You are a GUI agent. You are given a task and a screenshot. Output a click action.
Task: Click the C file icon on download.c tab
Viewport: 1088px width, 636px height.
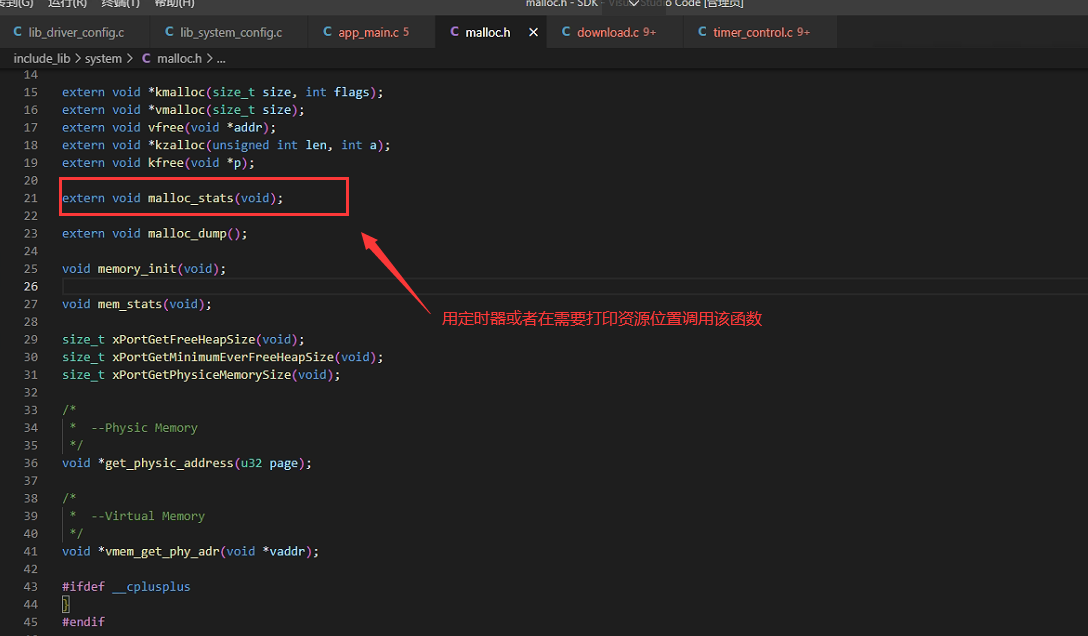pos(566,32)
